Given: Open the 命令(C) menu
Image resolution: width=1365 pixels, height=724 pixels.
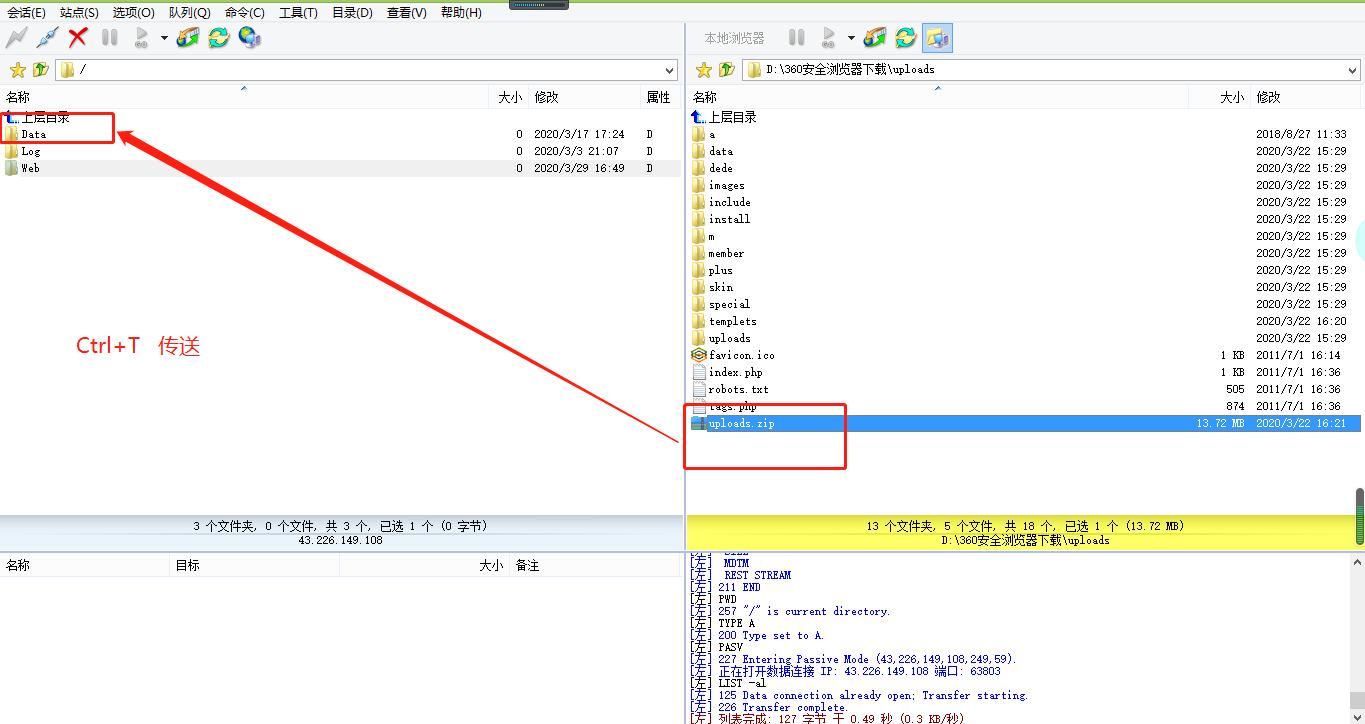Looking at the screenshot, I should (x=245, y=13).
